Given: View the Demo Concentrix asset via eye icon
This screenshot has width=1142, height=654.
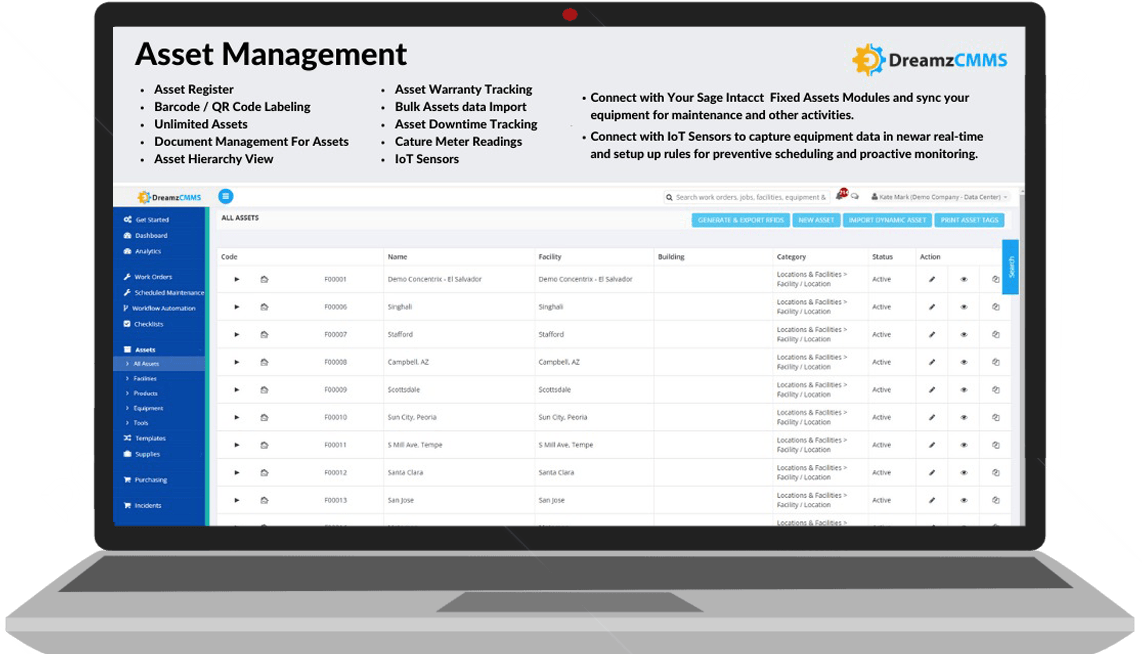Looking at the screenshot, I should tap(964, 279).
